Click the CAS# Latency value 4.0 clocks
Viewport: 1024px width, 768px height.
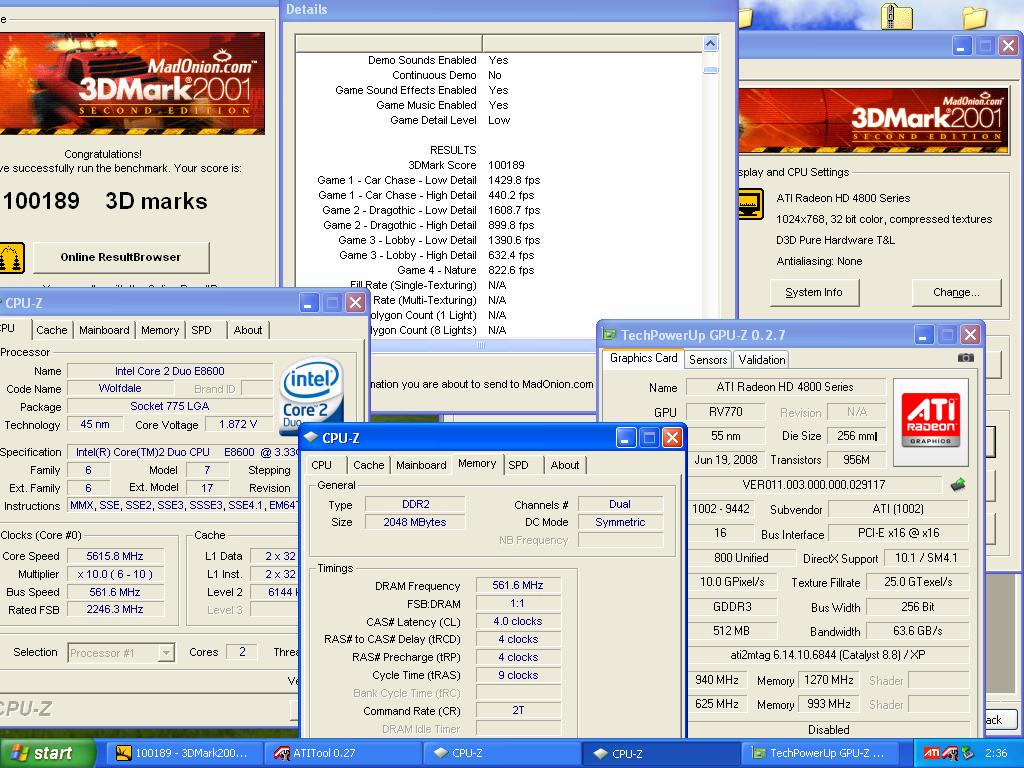pos(518,622)
